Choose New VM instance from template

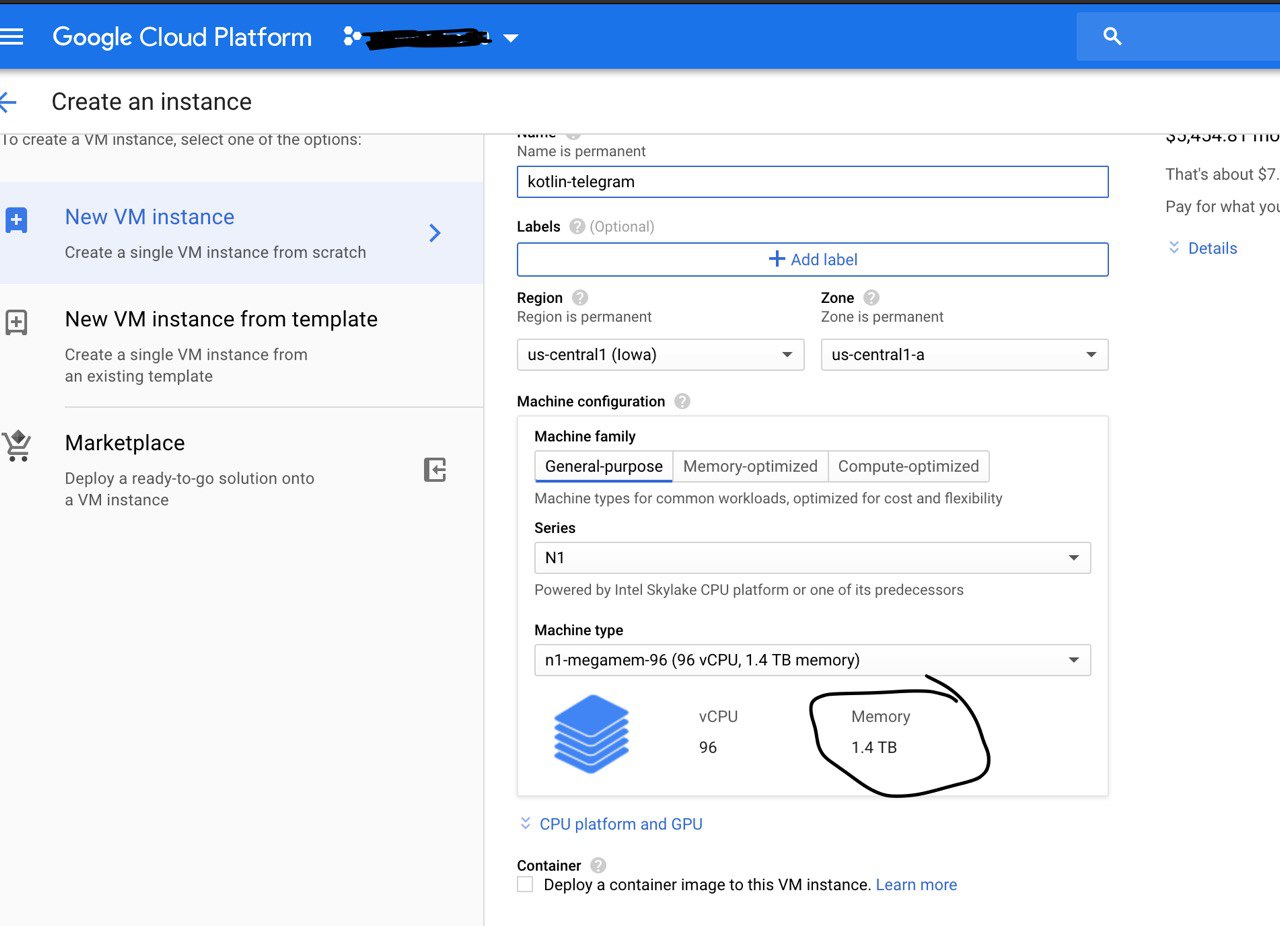(241, 345)
